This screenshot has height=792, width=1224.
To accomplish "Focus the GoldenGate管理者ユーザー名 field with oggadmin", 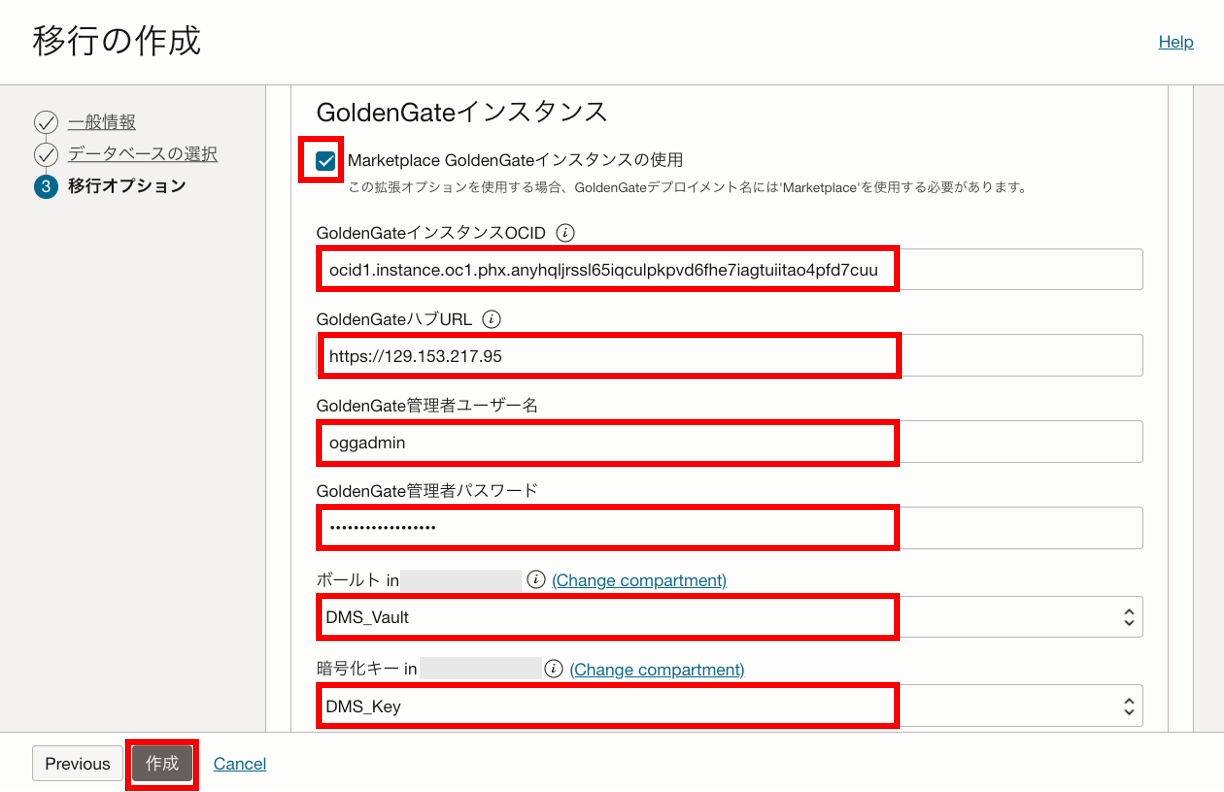I will point(728,442).
